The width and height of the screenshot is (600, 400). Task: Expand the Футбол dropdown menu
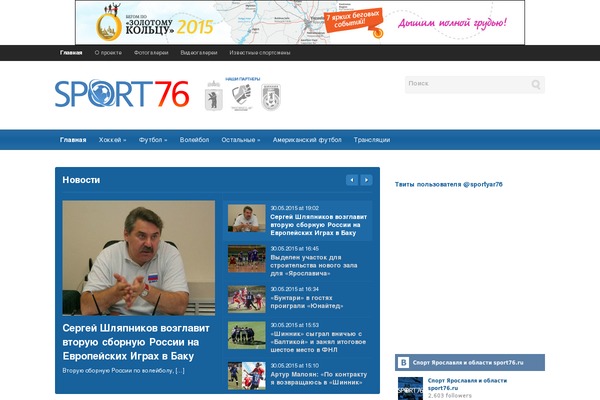153,140
